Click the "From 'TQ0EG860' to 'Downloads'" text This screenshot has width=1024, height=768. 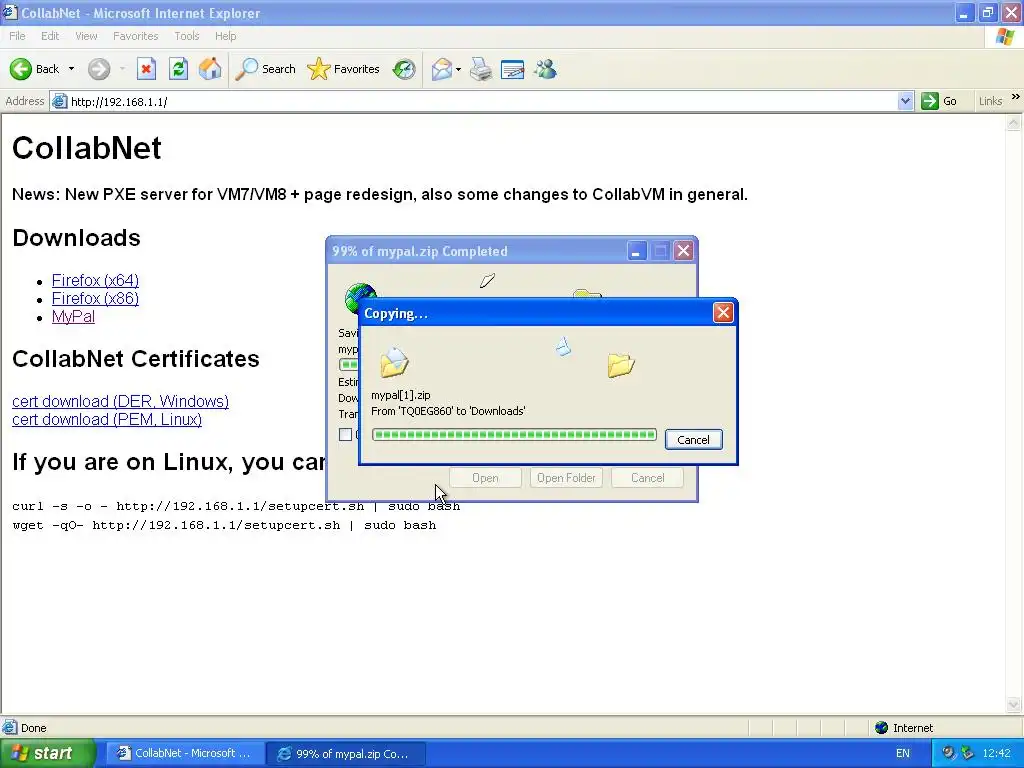tap(448, 411)
